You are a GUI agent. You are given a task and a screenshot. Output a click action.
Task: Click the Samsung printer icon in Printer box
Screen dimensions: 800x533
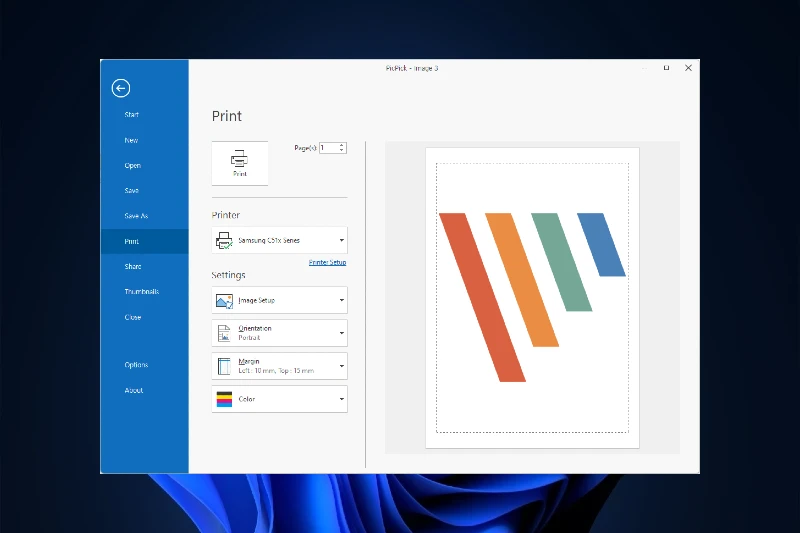[224, 240]
